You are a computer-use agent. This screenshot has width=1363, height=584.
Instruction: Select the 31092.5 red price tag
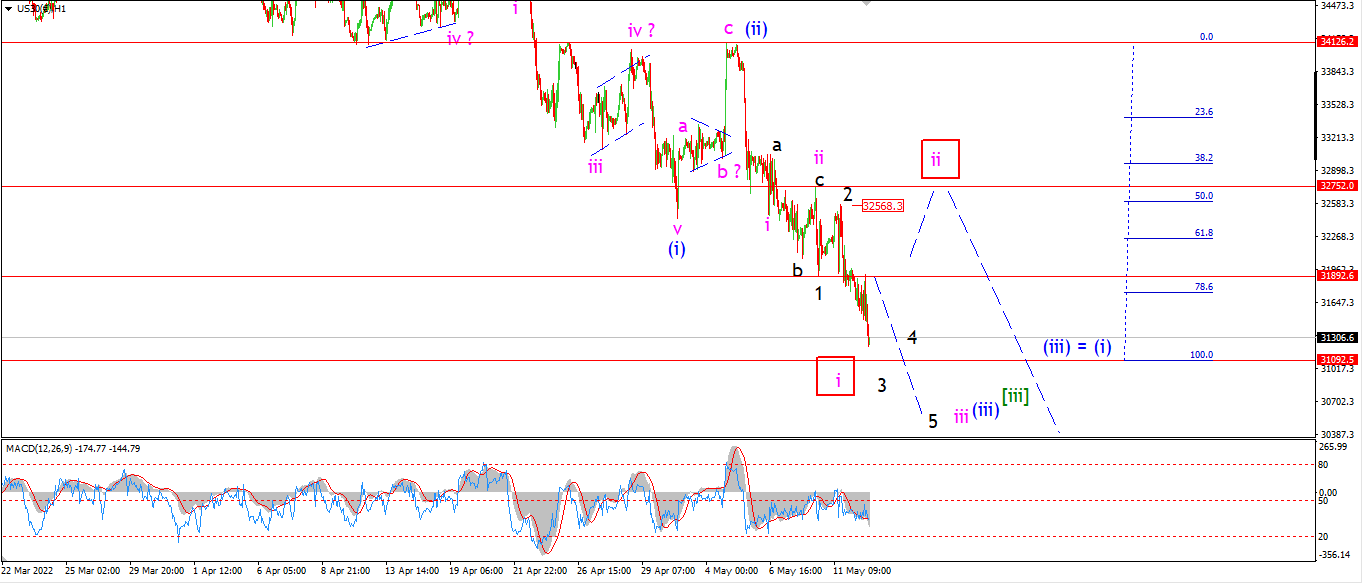(1337, 359)
